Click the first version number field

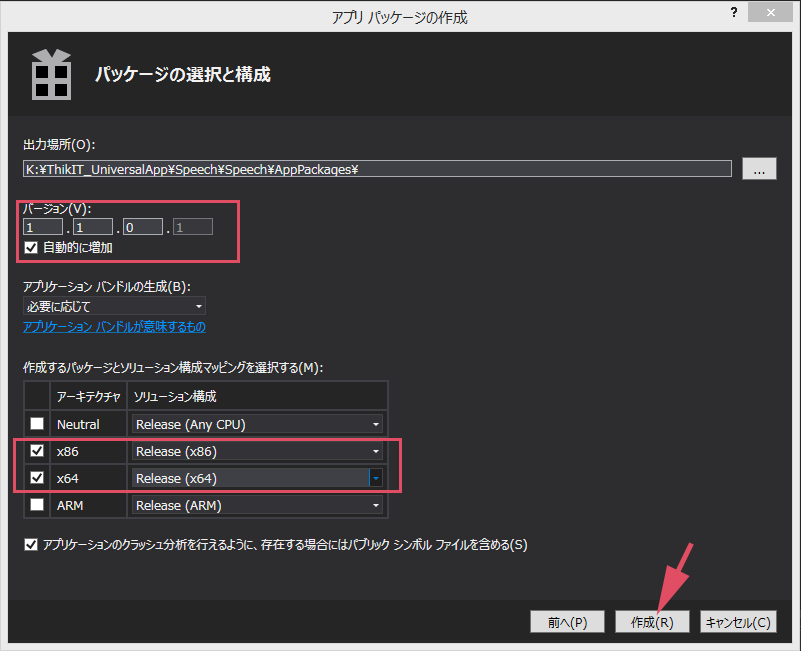click(43, 227)
